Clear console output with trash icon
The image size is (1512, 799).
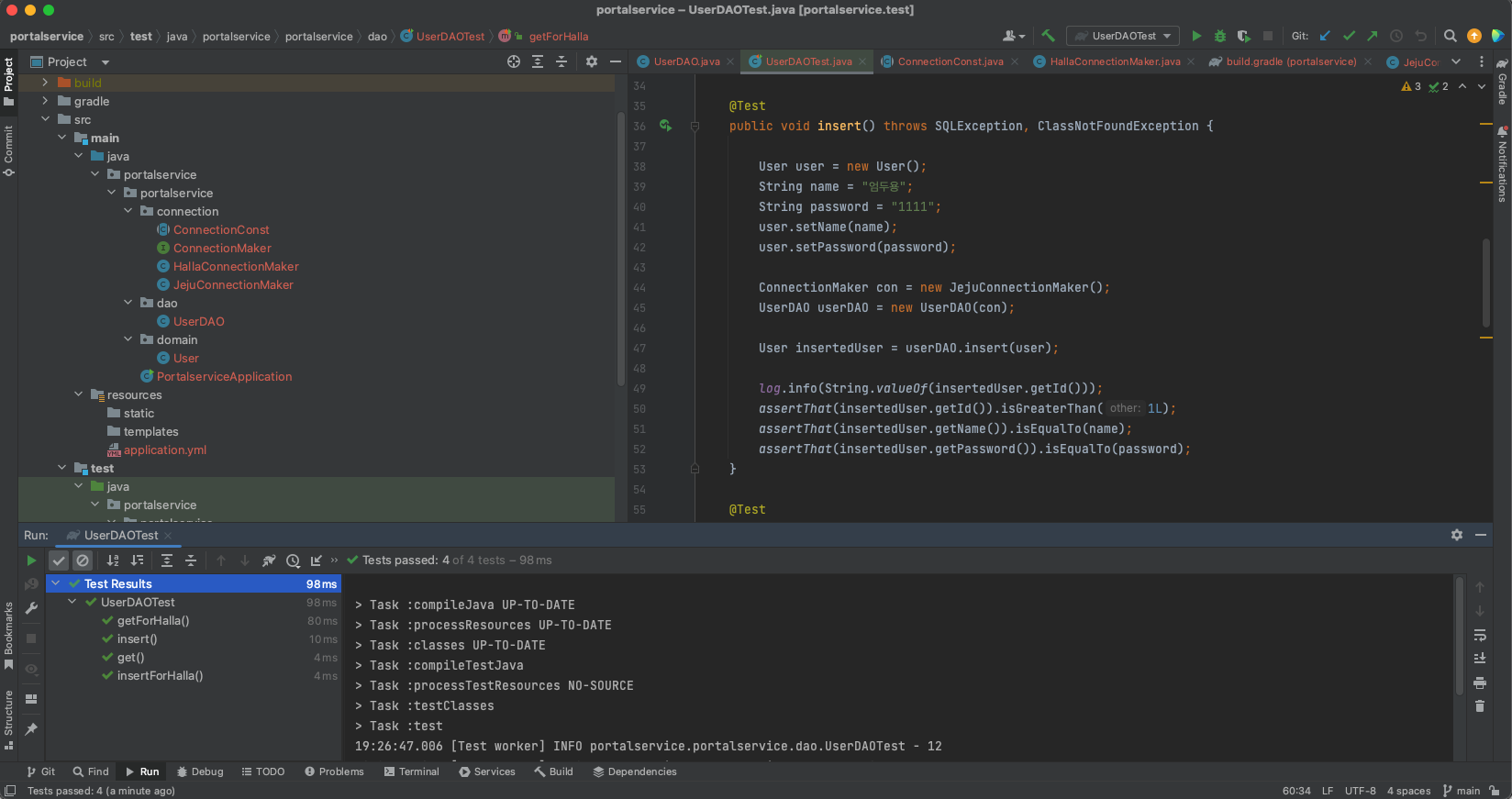[x=1480, y=706]
